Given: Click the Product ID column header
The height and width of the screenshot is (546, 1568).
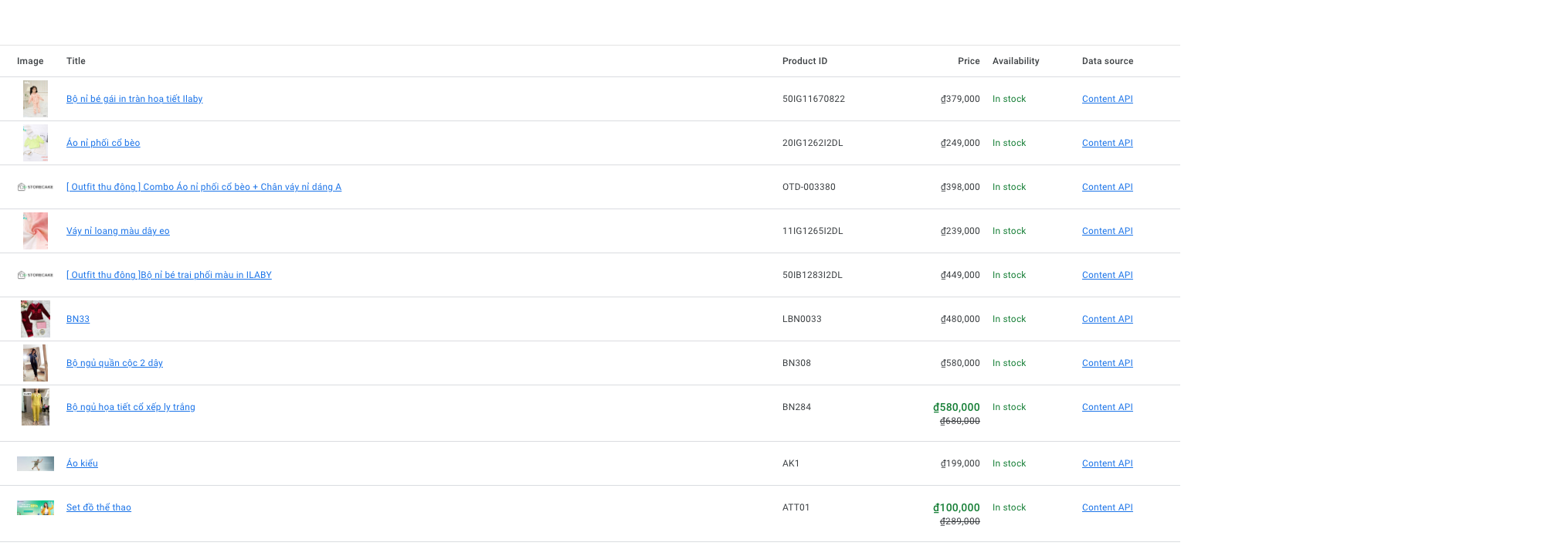Looking at the screenshot, I should [805, 61].
